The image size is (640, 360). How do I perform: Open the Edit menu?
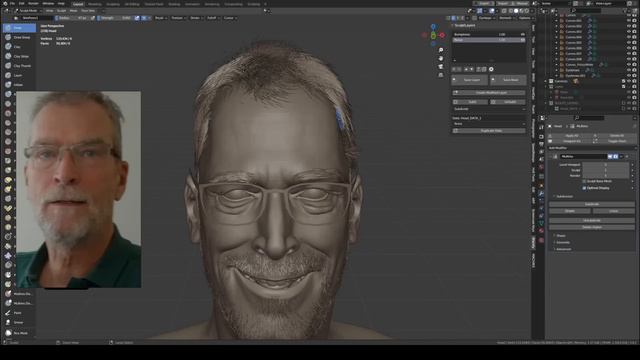(21, 4)
